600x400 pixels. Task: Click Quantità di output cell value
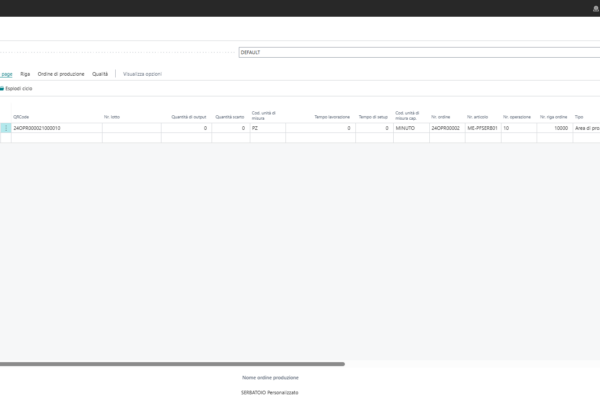[x=186, y=129]
